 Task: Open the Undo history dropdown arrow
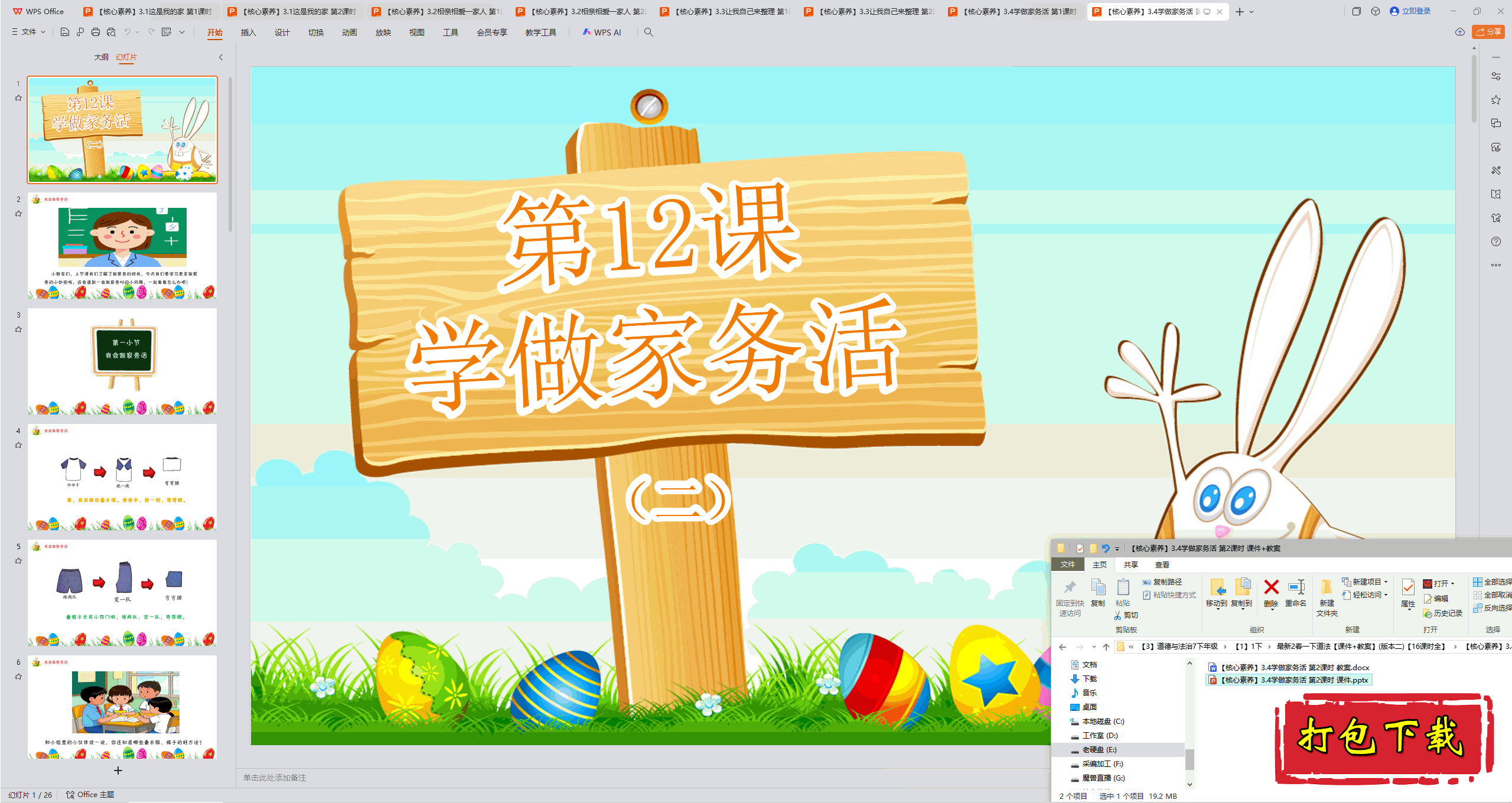coord(137,32)
